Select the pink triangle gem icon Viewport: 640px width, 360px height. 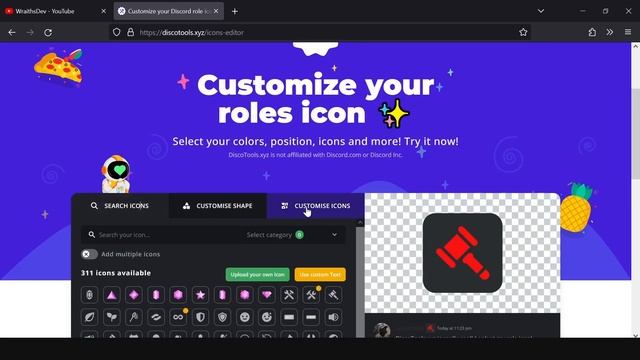pyautogui.click(x=111, y=295)
